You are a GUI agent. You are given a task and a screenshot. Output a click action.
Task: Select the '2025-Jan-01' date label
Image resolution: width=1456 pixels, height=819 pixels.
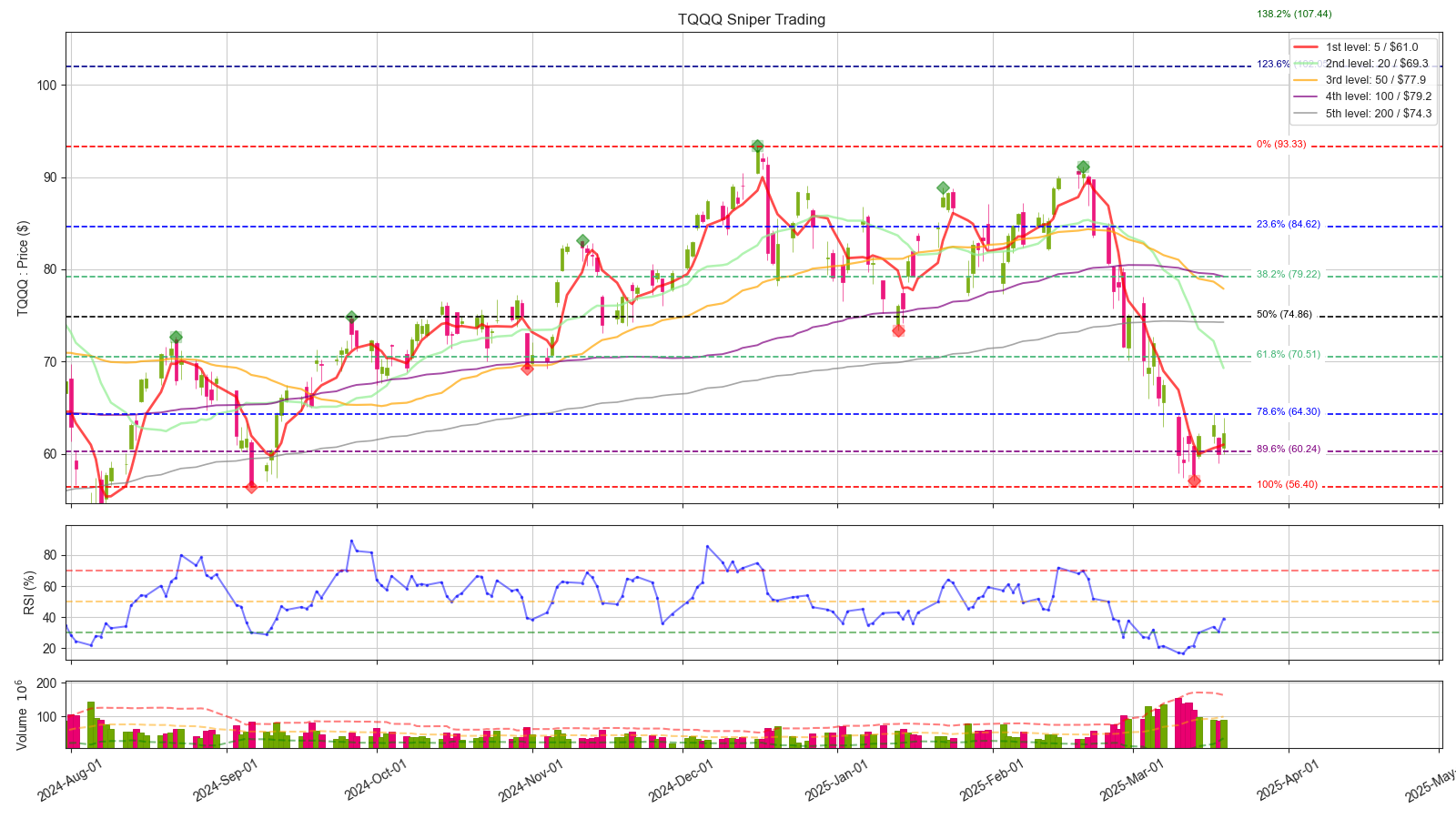coord(837,780)
